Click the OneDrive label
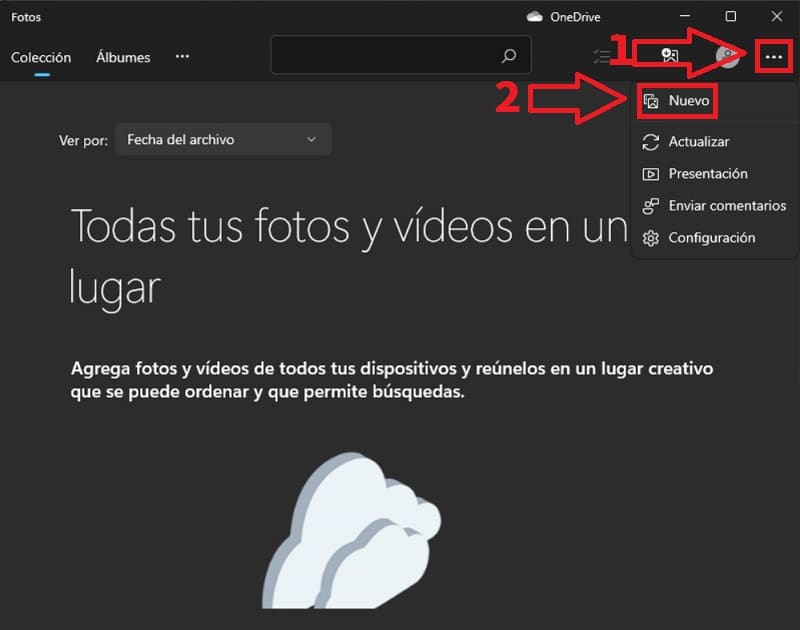 [575, 17]
